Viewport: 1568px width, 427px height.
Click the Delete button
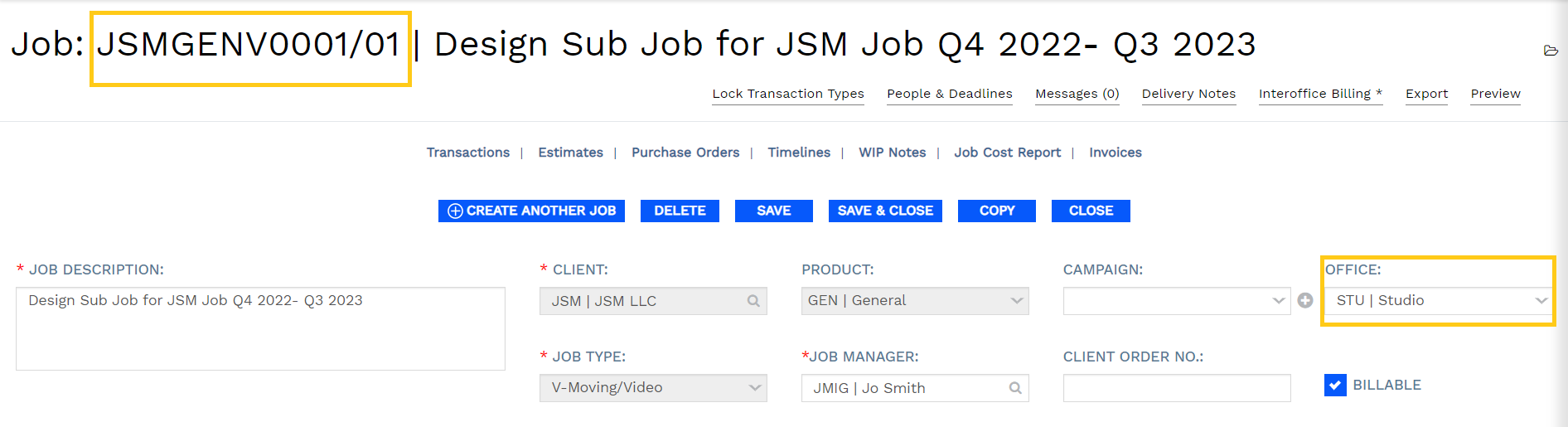[680, 211]
